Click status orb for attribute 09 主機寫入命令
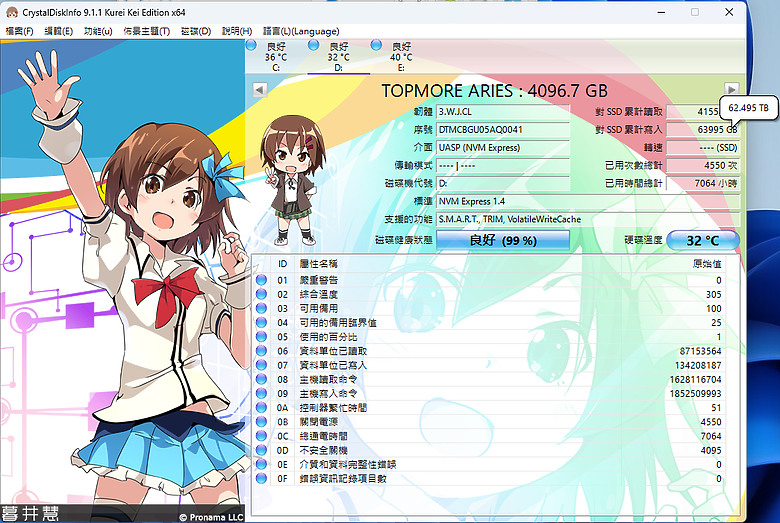 click(261, 394)
